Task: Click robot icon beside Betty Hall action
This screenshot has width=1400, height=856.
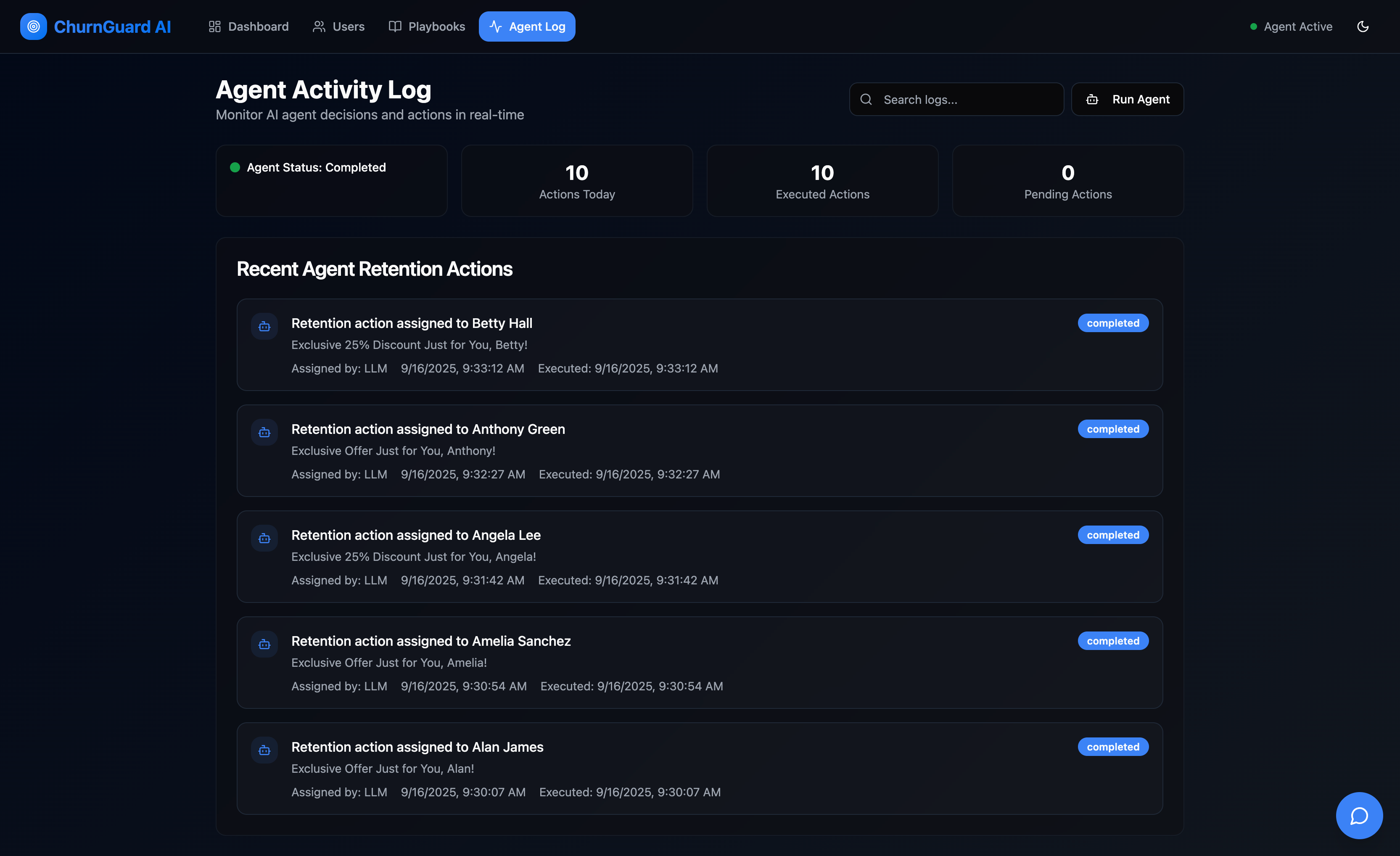Action: point(264,326)
